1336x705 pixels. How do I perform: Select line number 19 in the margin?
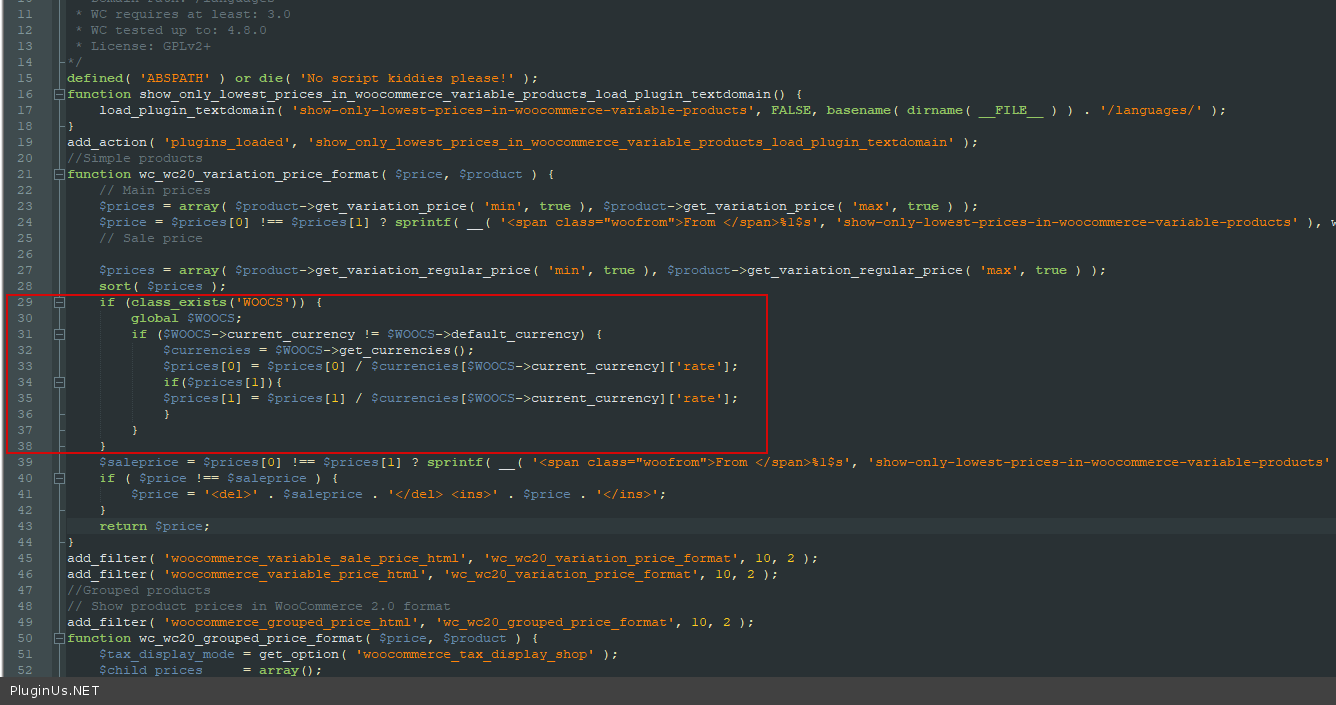point(25,142)
